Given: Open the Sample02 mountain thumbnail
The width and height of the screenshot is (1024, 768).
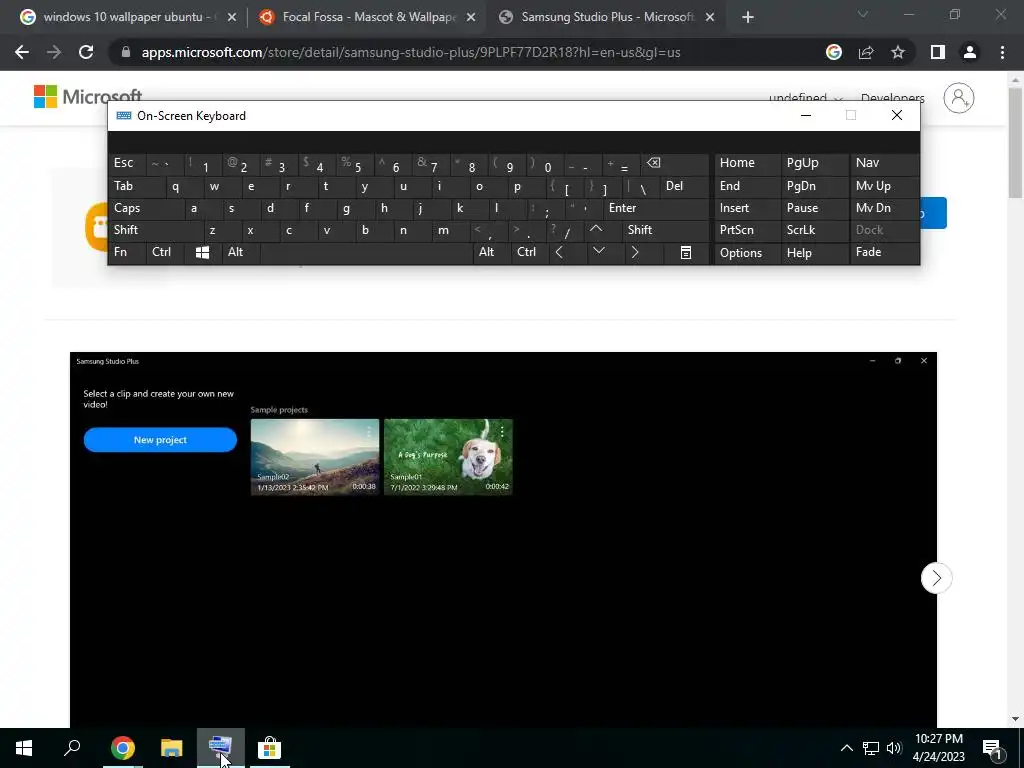Looking at the screenshot, I should (315, 457).
